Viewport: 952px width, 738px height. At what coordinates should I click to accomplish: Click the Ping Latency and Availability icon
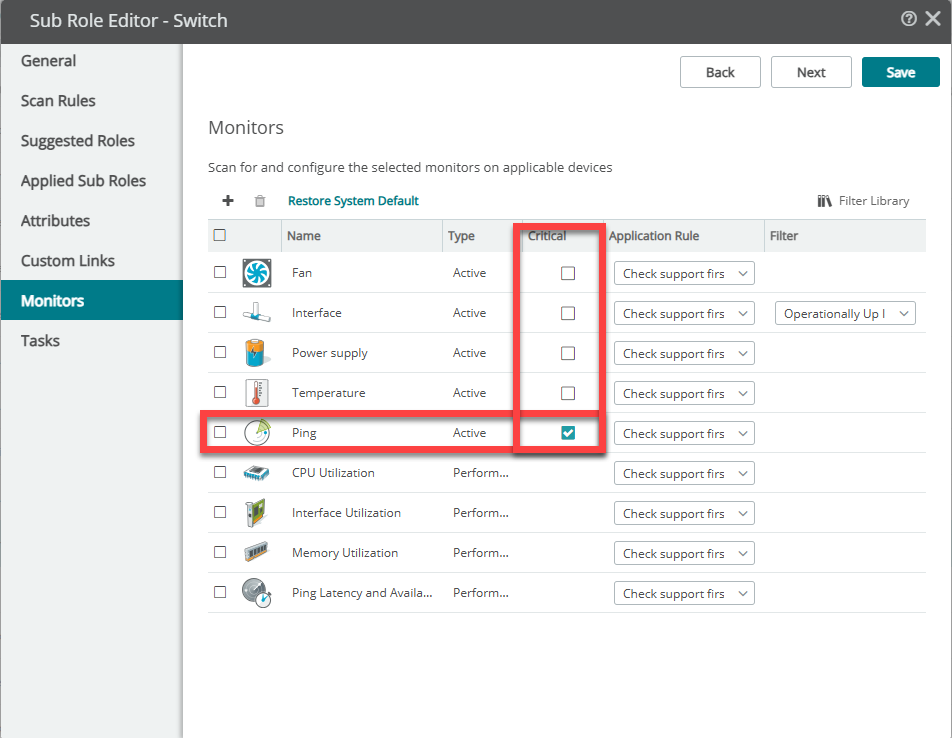256,593
